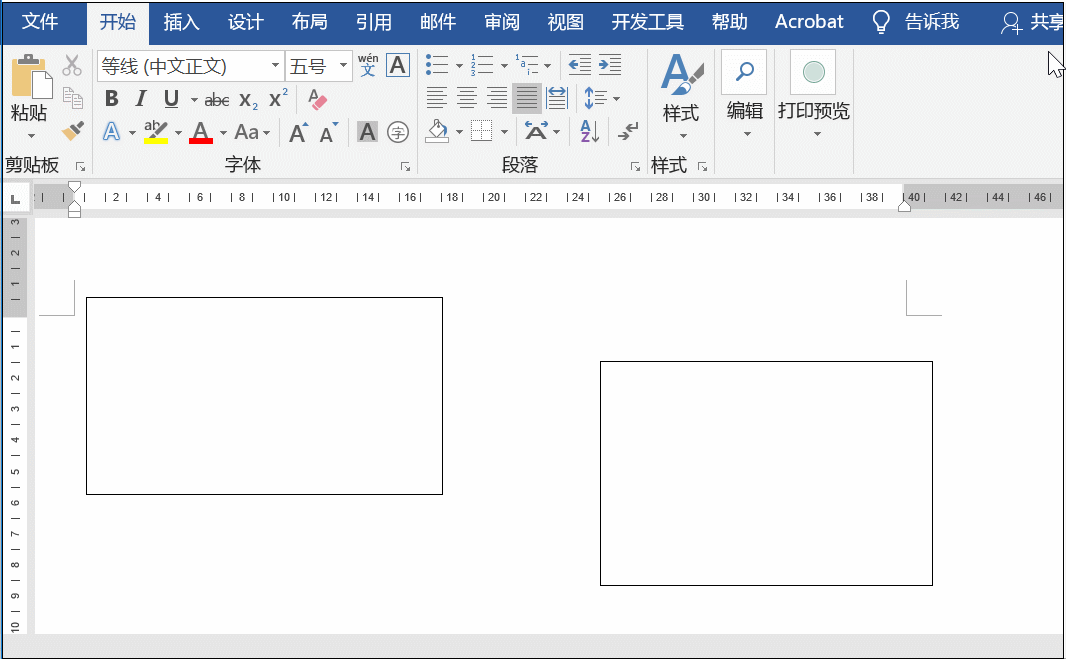
Task: Select the right rectangle shape
Action: click(766, 473)
